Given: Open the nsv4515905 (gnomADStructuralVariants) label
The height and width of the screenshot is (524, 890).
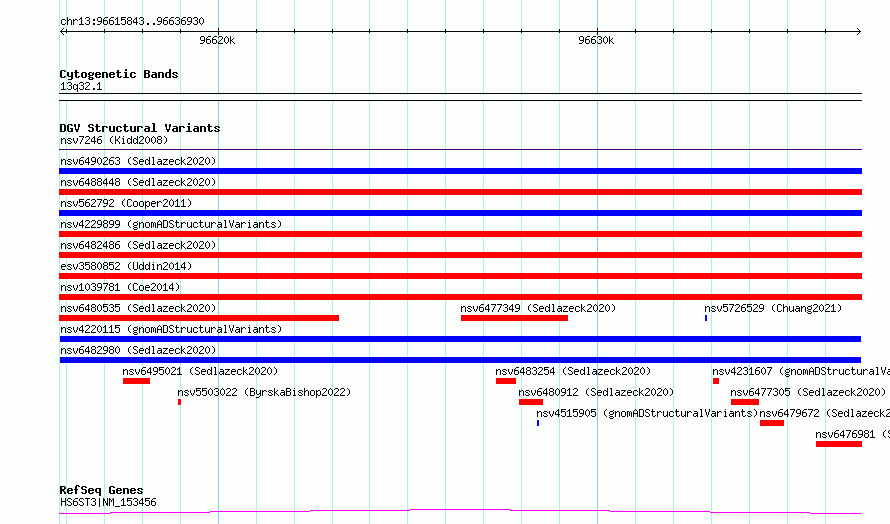Looking at the screenshot, I should 647,413.
